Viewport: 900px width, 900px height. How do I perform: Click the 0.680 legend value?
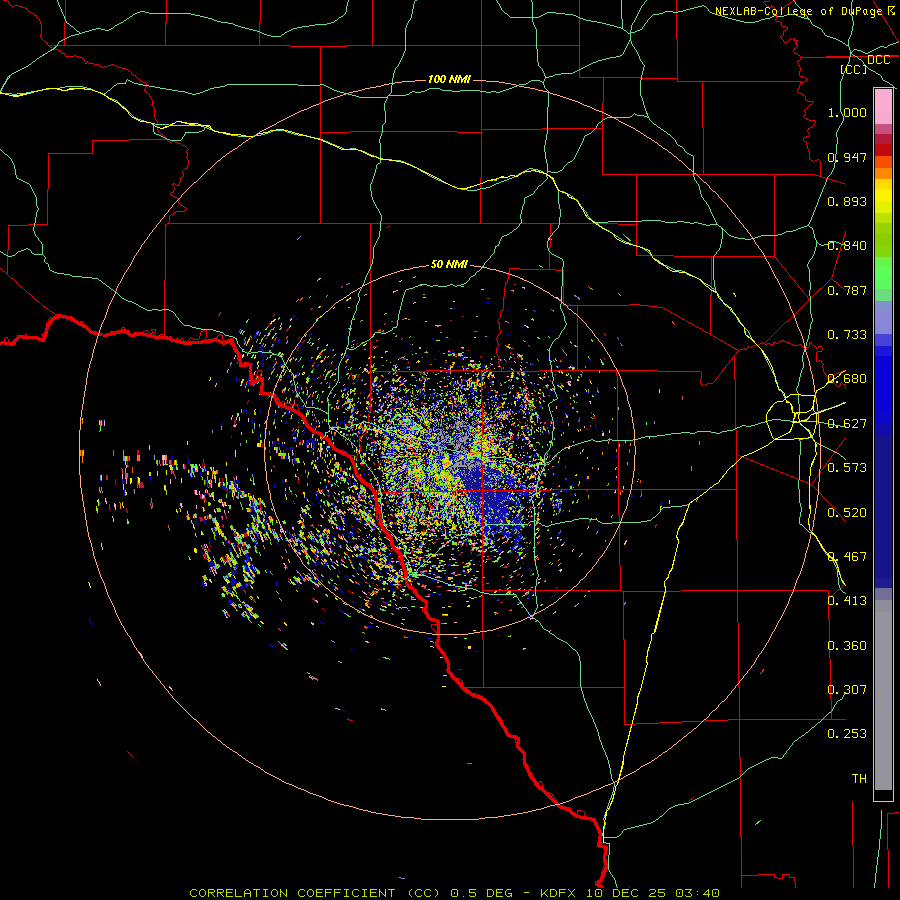point(847,378)
